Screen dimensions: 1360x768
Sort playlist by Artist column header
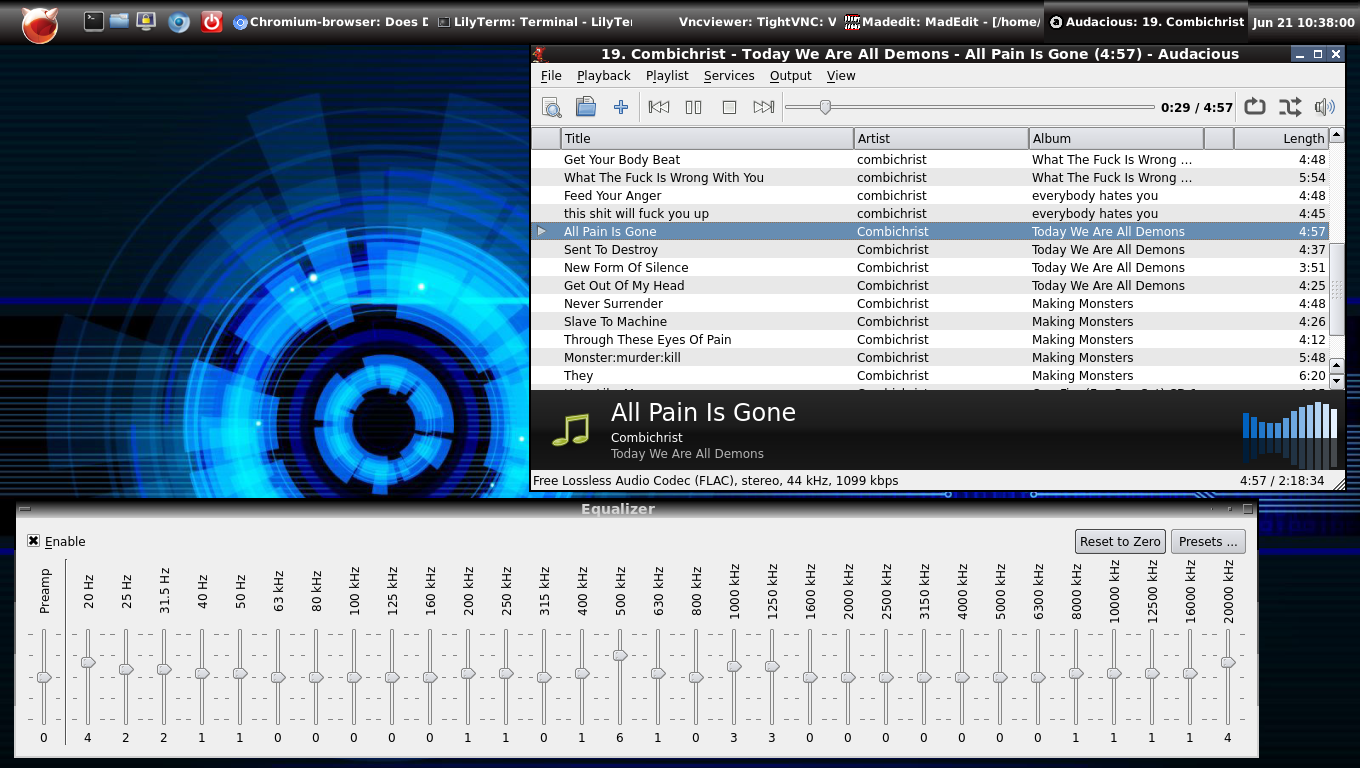(x=941, y=139)
